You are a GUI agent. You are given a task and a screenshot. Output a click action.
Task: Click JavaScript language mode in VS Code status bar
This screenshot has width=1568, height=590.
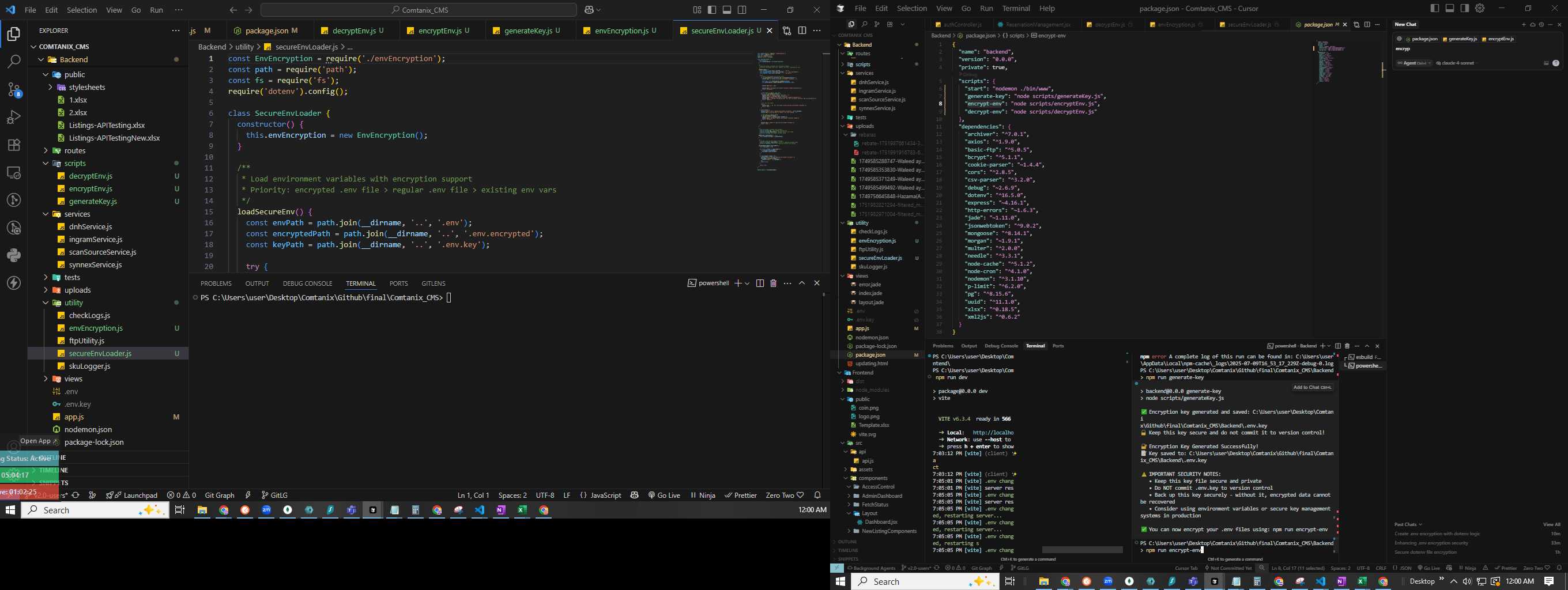[x=600, y=495]
